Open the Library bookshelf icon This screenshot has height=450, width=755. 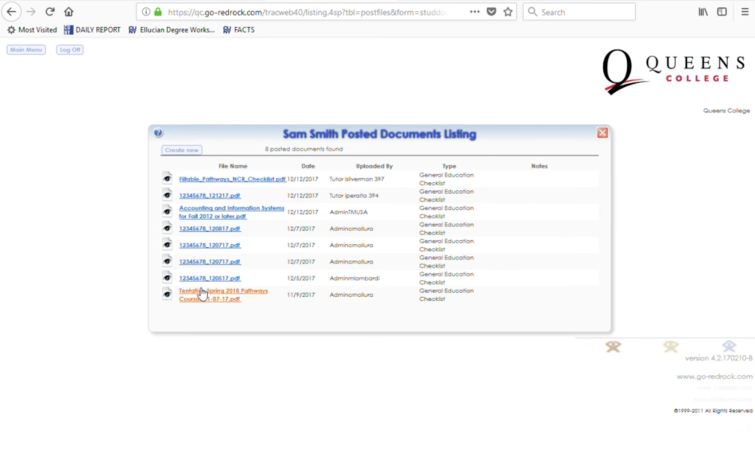point(704,12)
